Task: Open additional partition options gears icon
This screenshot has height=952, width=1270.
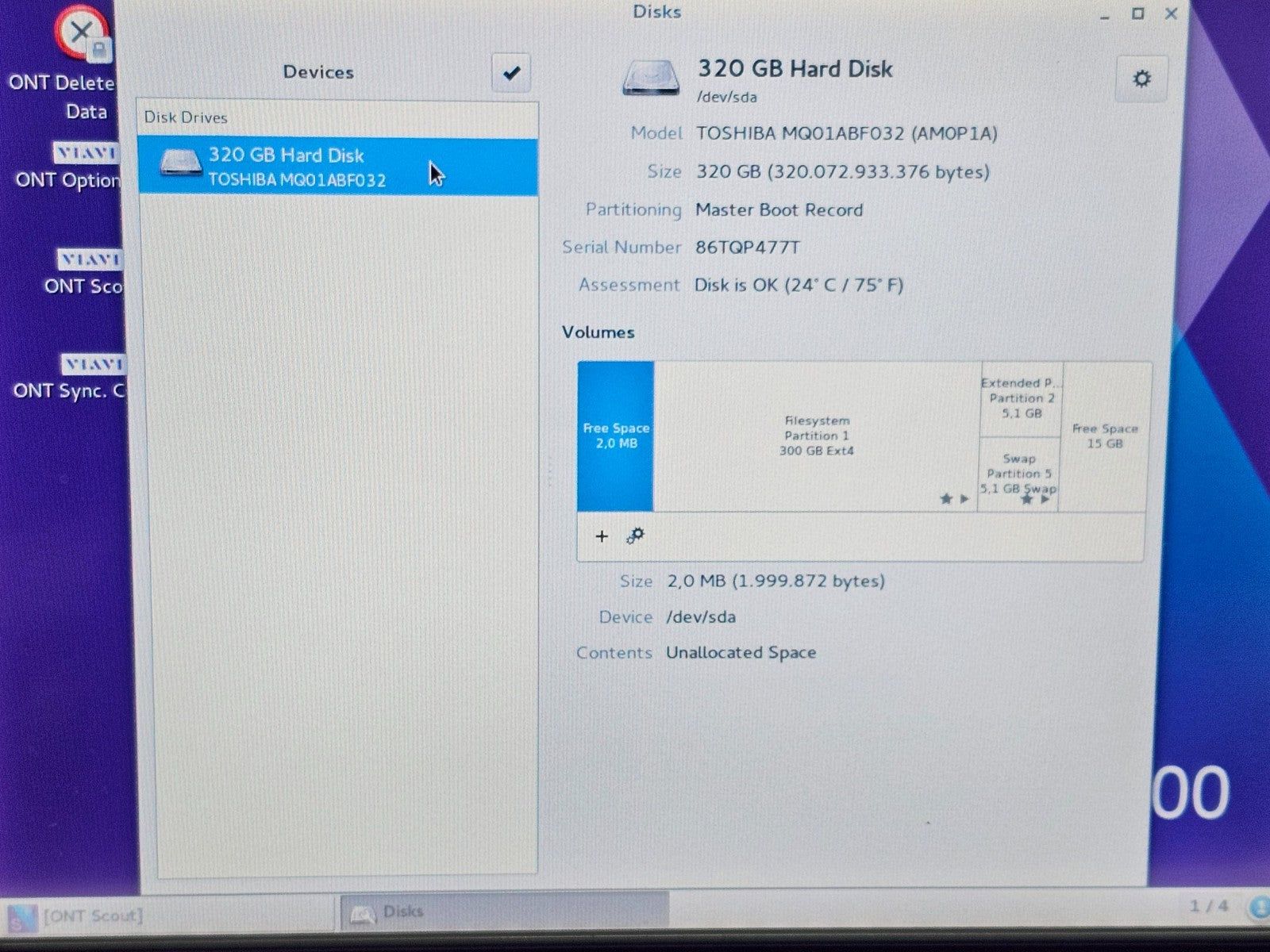Action: click(635, 536)
